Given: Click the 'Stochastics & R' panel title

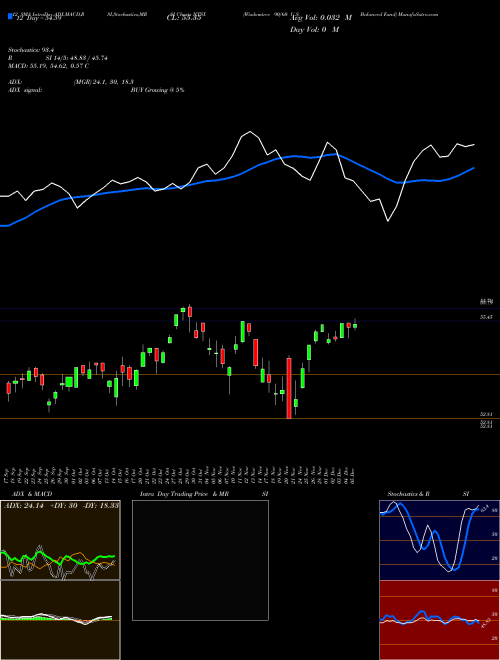Looking at the screenshot, I should click(409, 494).
